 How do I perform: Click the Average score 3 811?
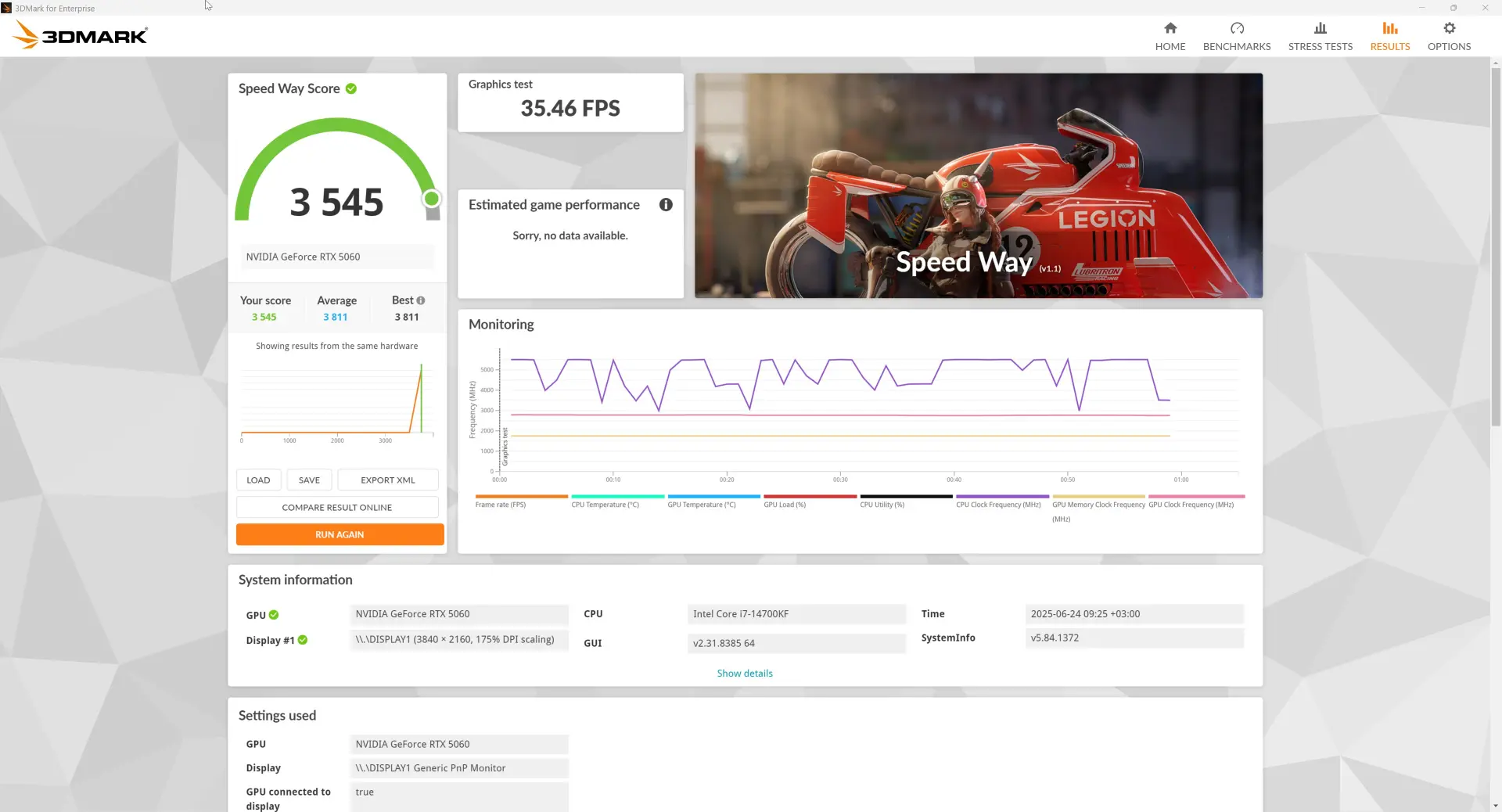[336, 317]
